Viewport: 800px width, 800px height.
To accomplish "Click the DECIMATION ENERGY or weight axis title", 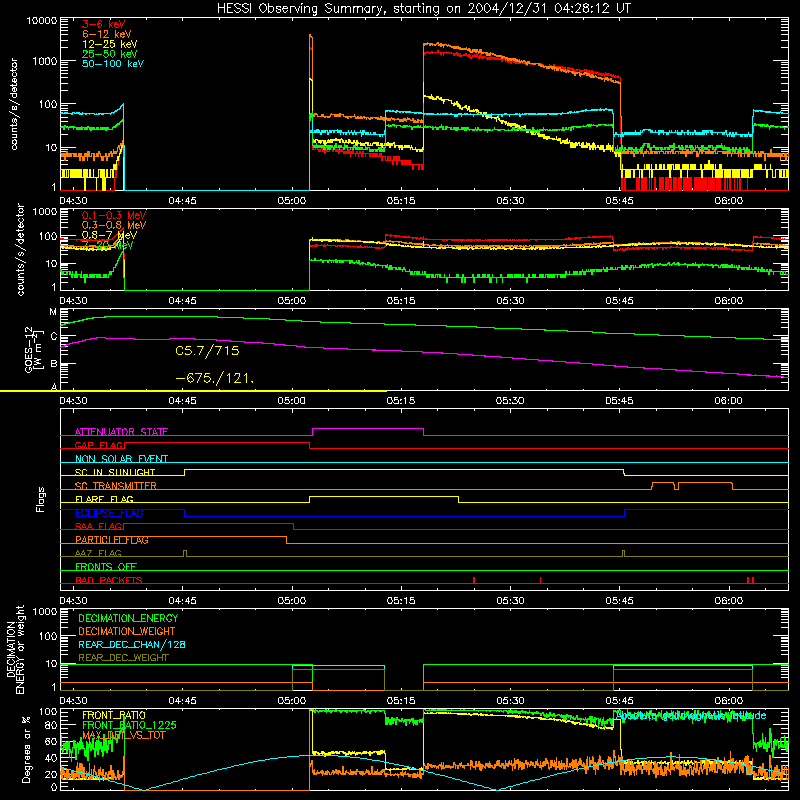I will [x=15, y=649].
